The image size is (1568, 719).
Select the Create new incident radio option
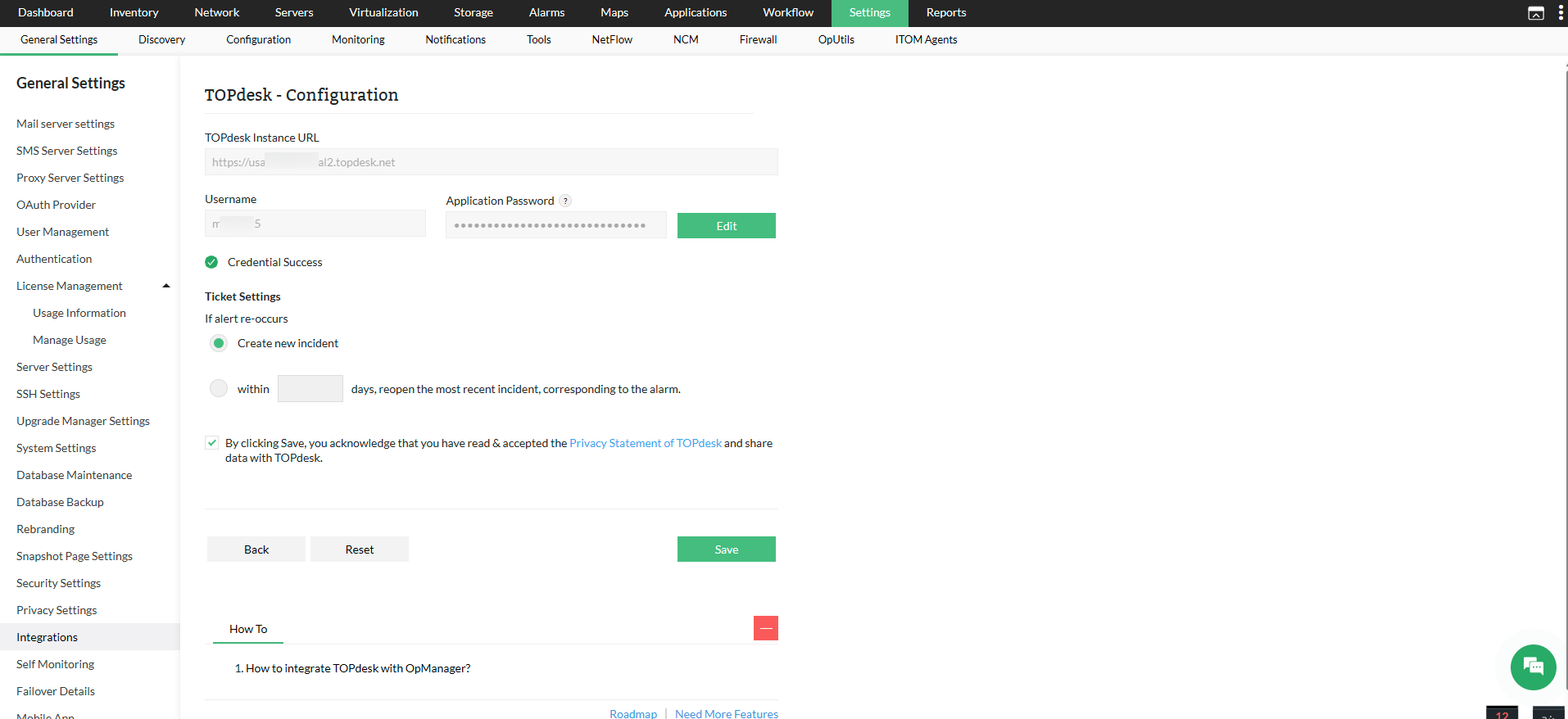point(219,343)
